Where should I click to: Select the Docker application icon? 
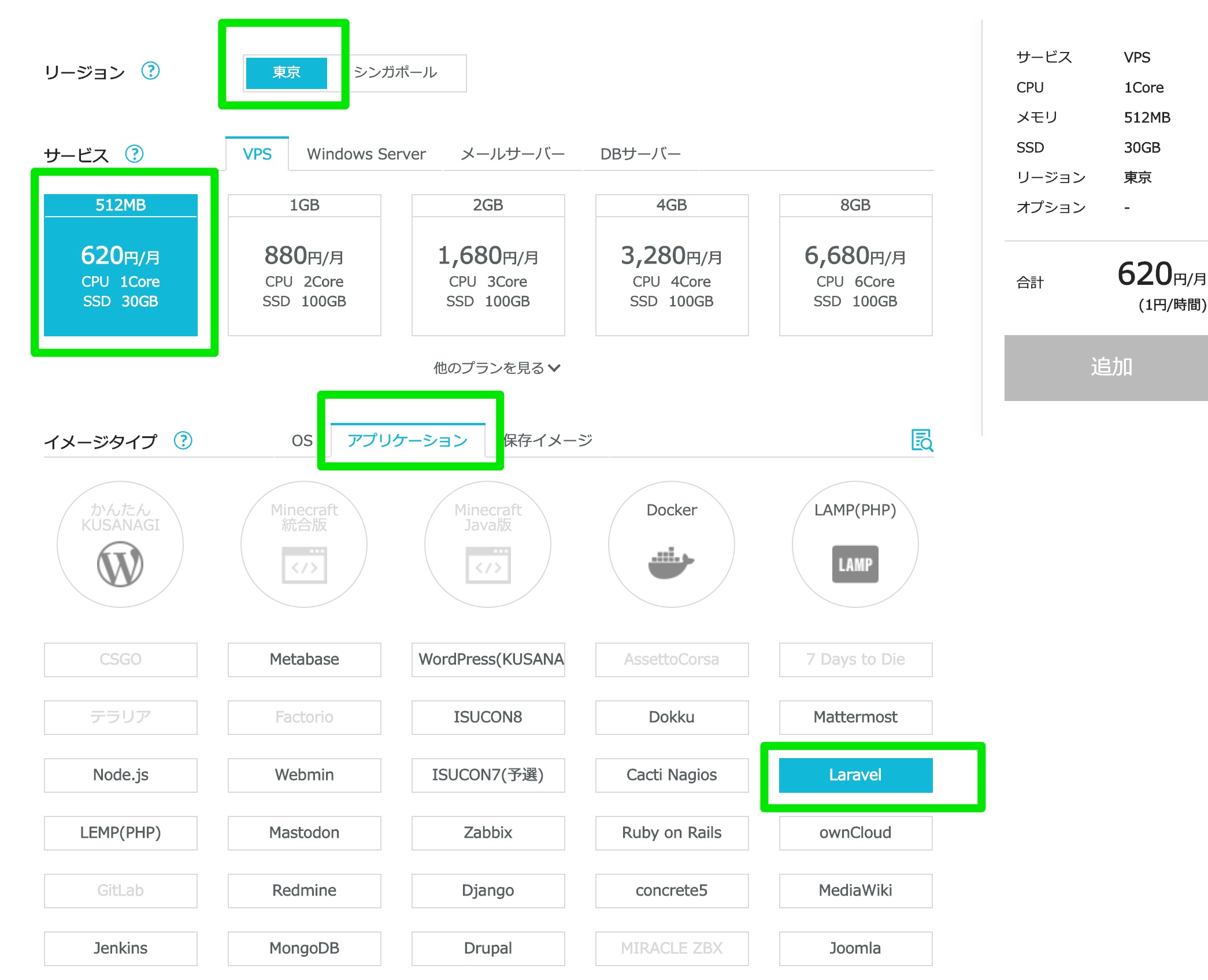(671, 544)
